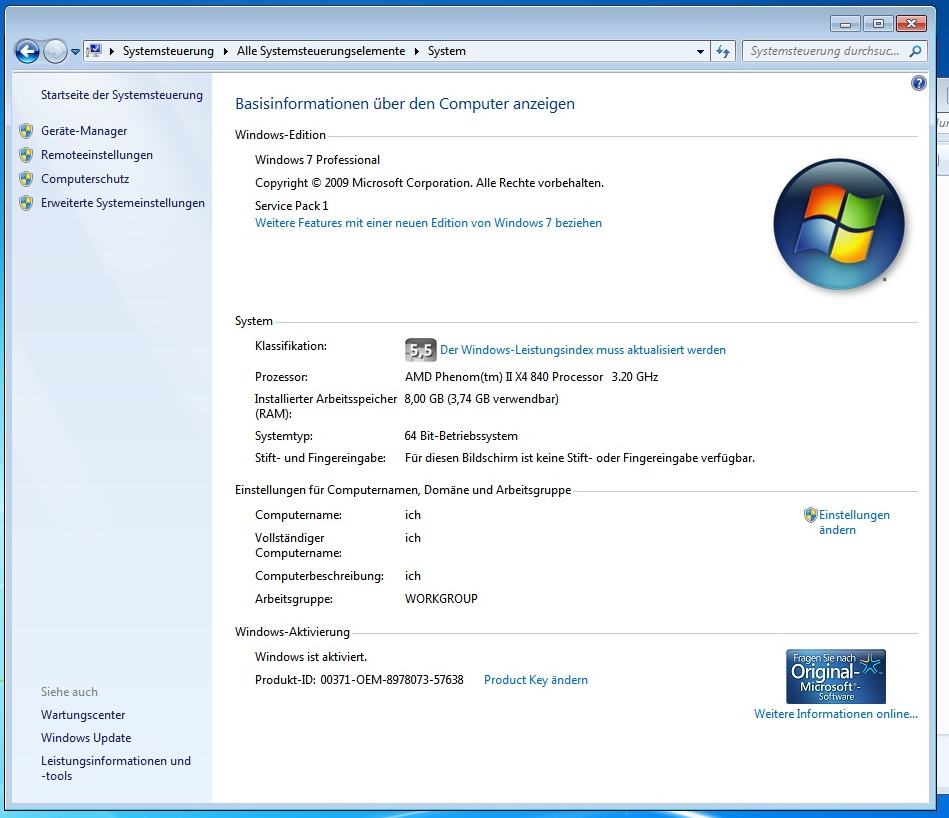
Task: Open Weitere Features mit neuer Edition link
Action: [x=429, y=223]
